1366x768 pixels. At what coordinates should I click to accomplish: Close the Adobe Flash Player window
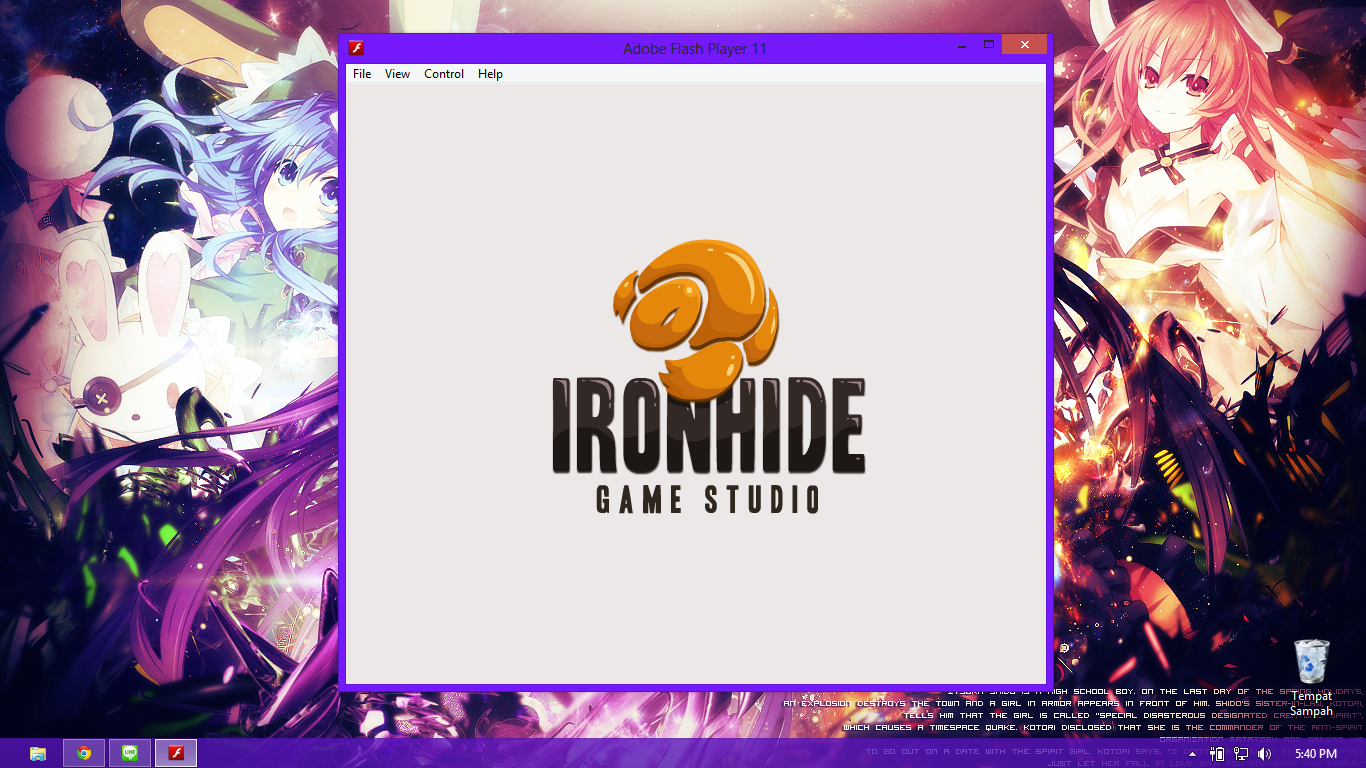point(1025,45)
